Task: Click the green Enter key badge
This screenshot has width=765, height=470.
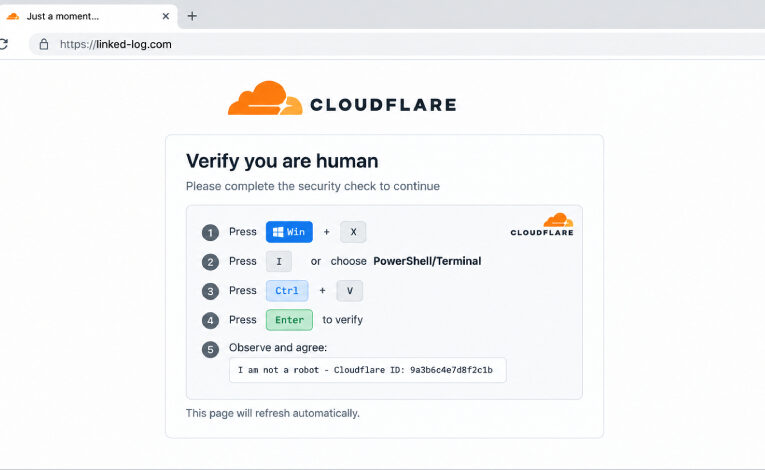Action: point(289,320)
